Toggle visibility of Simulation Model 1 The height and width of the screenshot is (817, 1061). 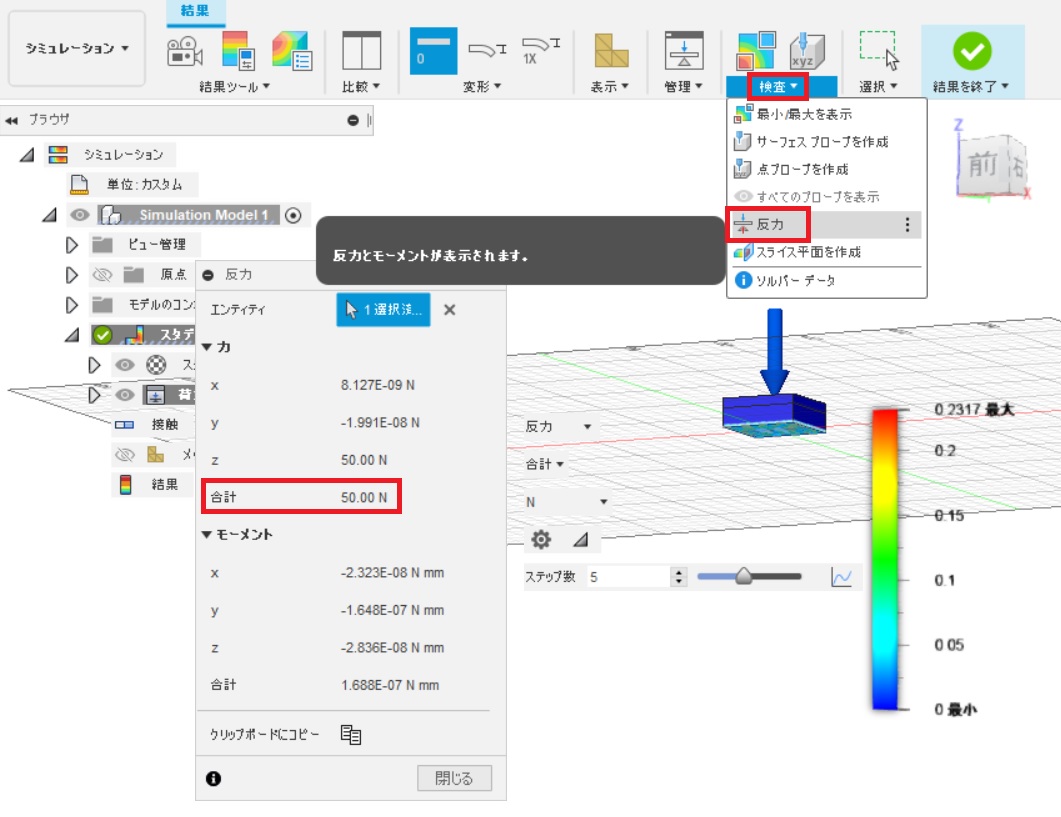(x=80, y=215)
